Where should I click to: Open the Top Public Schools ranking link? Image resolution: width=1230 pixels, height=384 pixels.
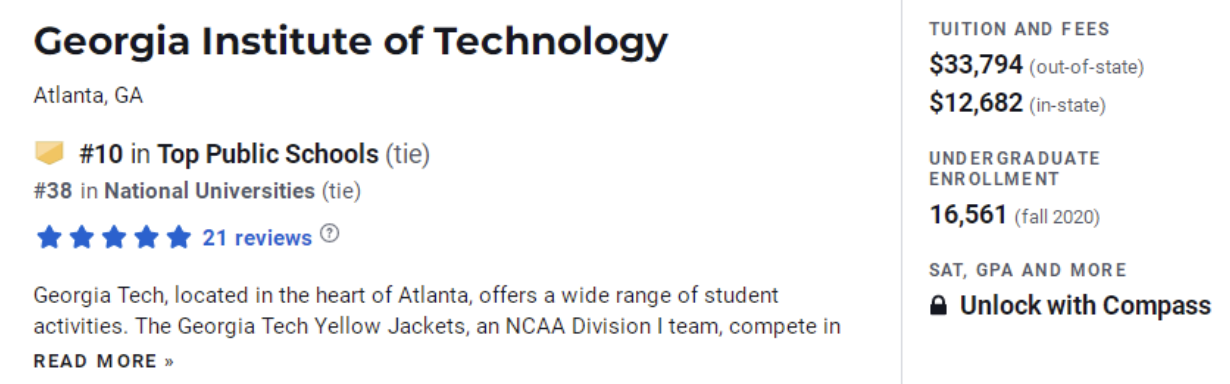[268, 154]
